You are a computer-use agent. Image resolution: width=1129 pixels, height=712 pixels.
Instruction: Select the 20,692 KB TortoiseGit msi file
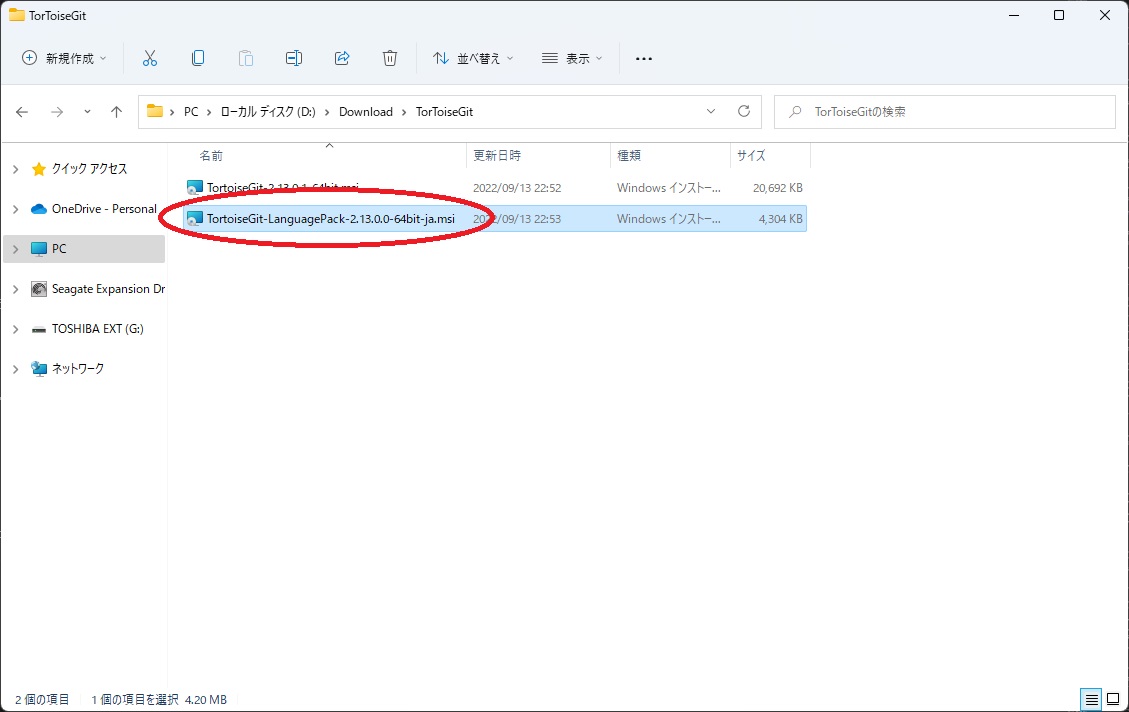tap(495, 188)
